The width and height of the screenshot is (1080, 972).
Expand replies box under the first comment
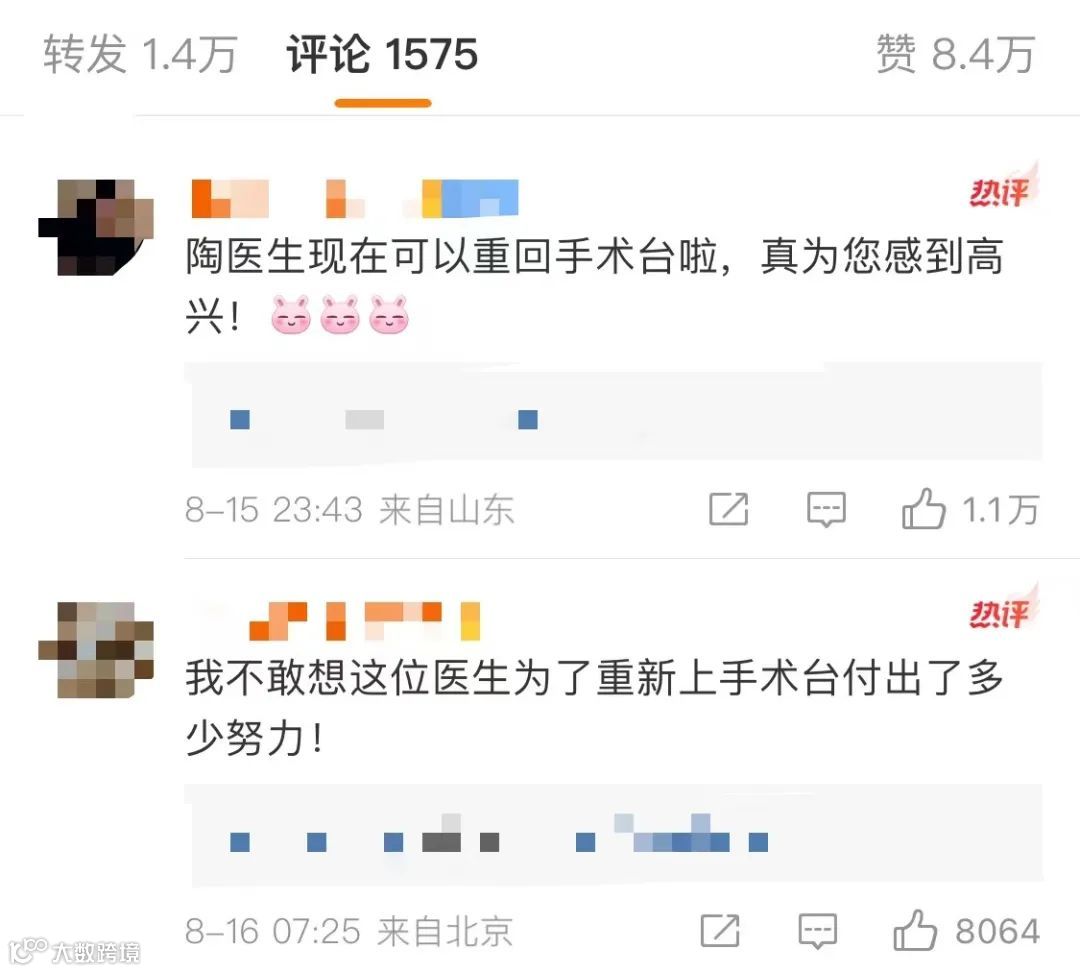pos(613,413)
